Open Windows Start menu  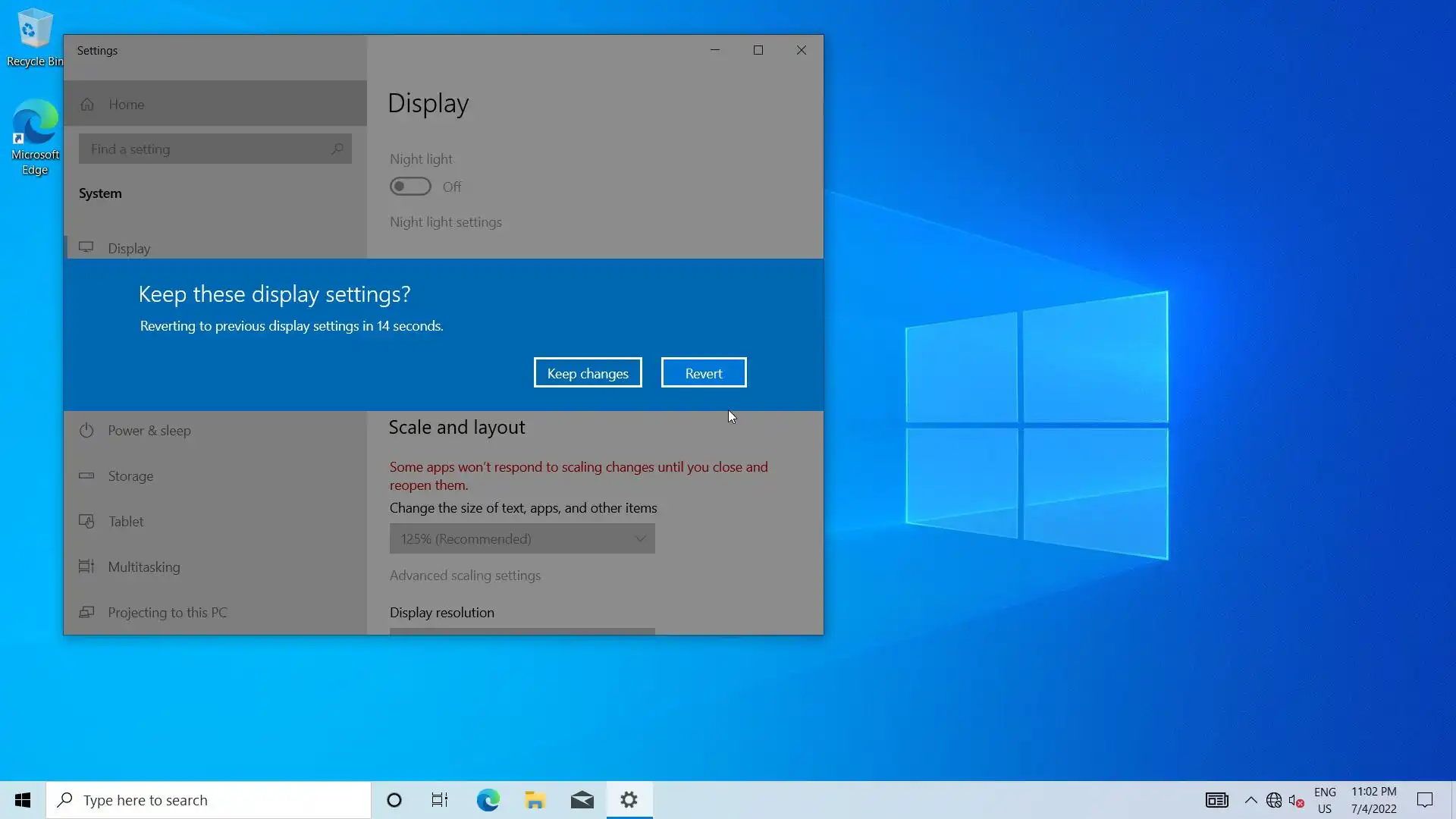23,800
